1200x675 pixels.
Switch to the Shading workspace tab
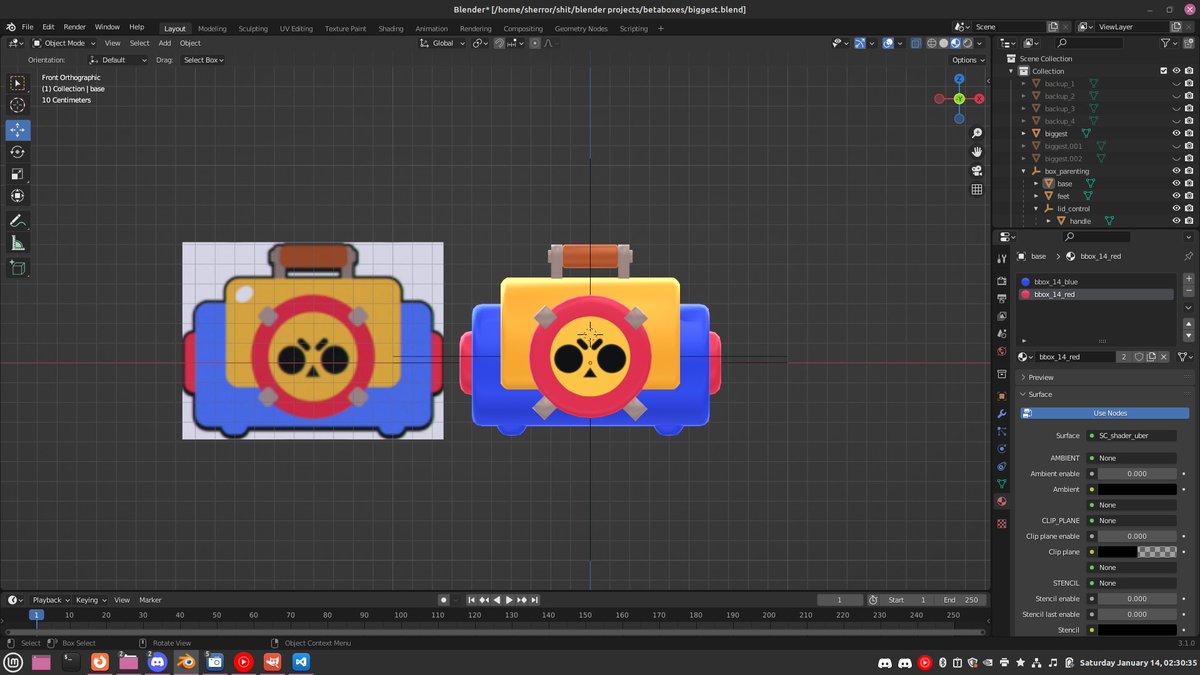pyautogui.click(x=391, y=28)
